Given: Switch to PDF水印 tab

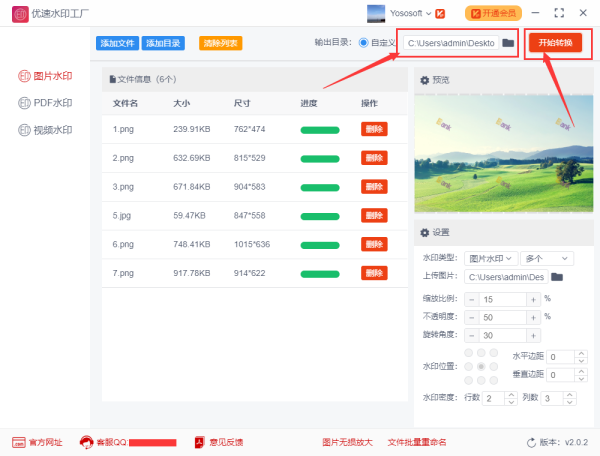Looking at the screenshot, I should click(x=45, y=103).
